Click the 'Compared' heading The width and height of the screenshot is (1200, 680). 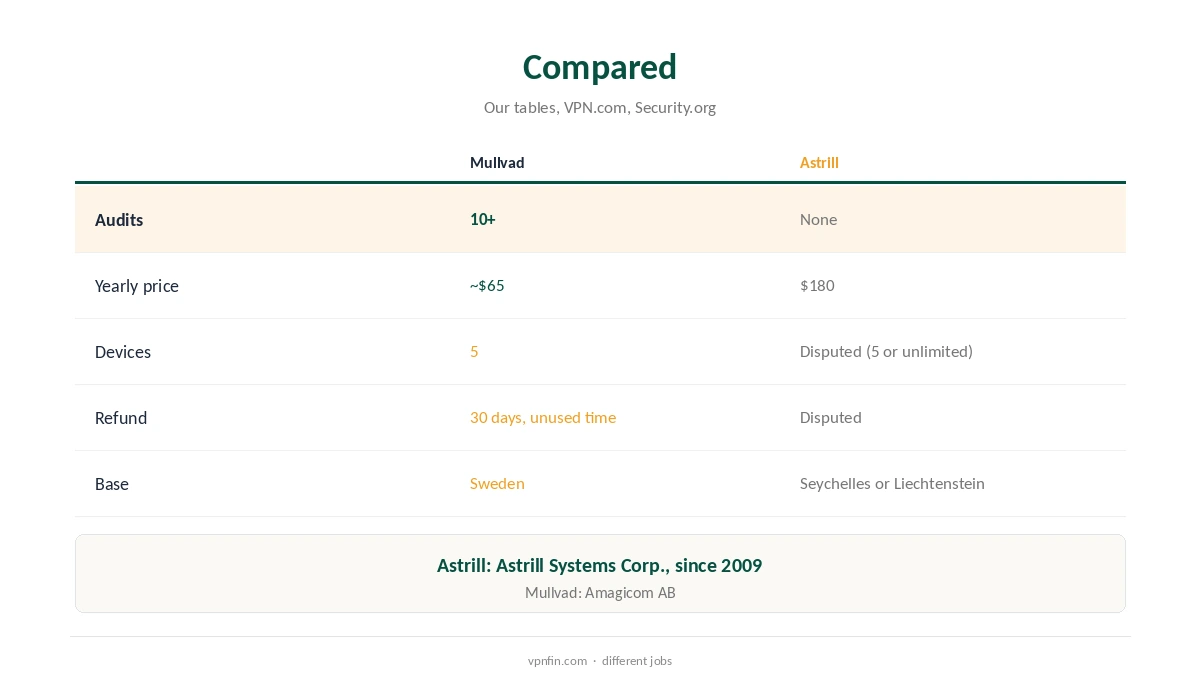pos(600,67)
